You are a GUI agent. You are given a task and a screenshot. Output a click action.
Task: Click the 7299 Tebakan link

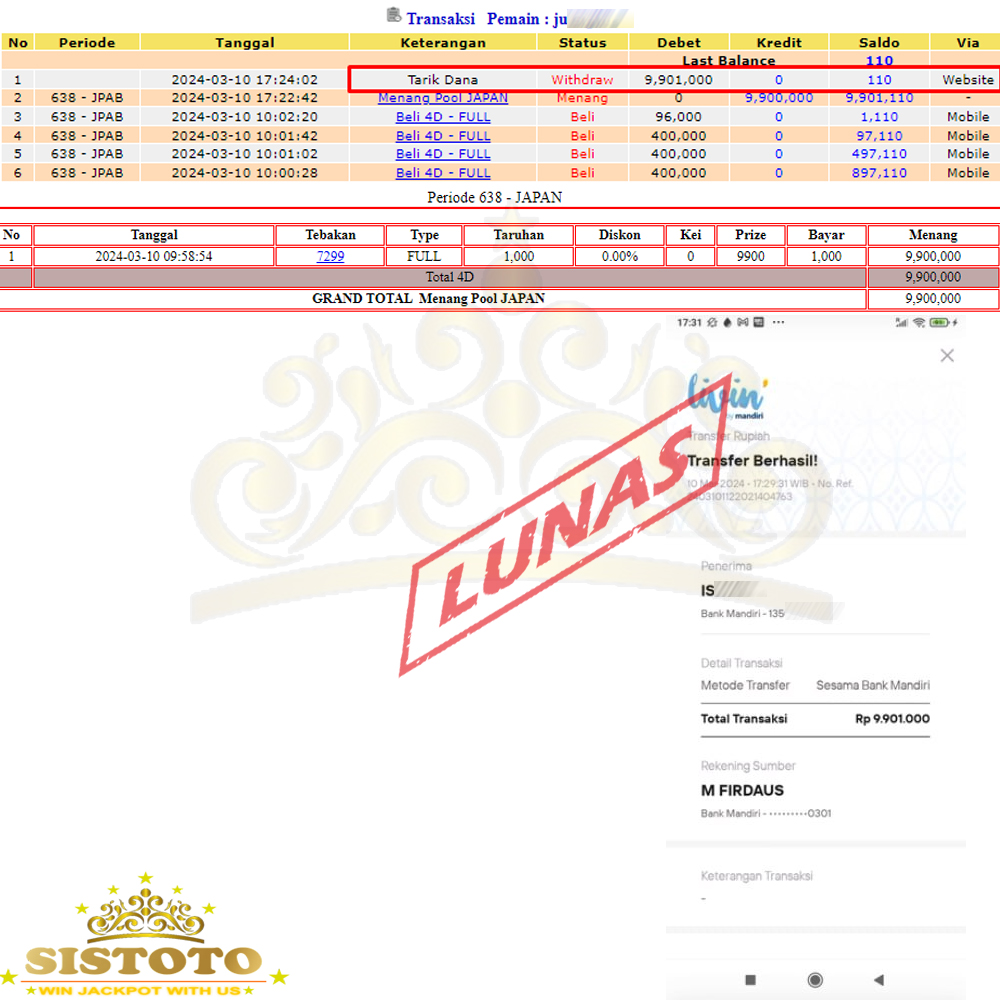point(330,257)
